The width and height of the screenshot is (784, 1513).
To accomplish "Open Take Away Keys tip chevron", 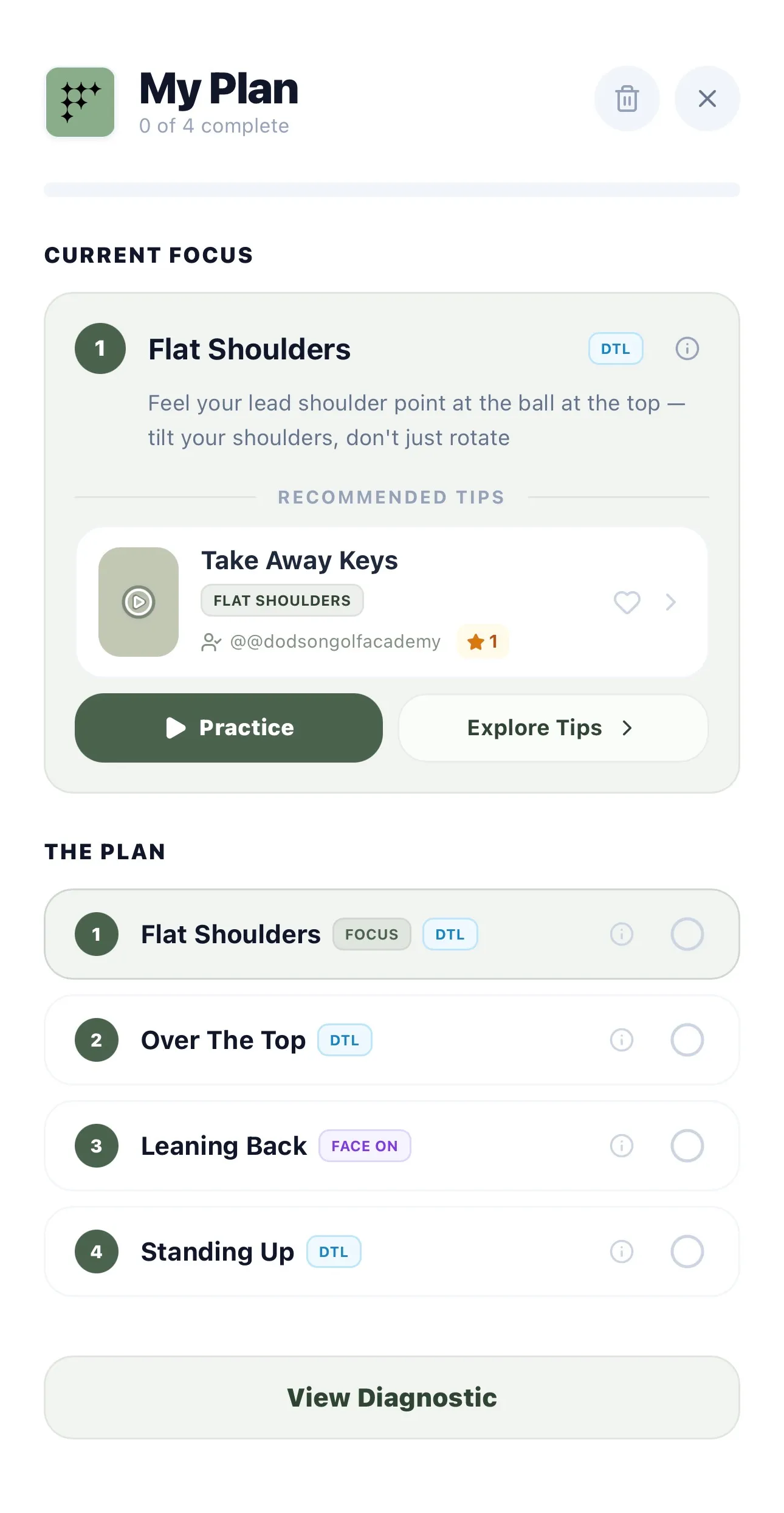I will pyautogui.click(x=670, y=602).
